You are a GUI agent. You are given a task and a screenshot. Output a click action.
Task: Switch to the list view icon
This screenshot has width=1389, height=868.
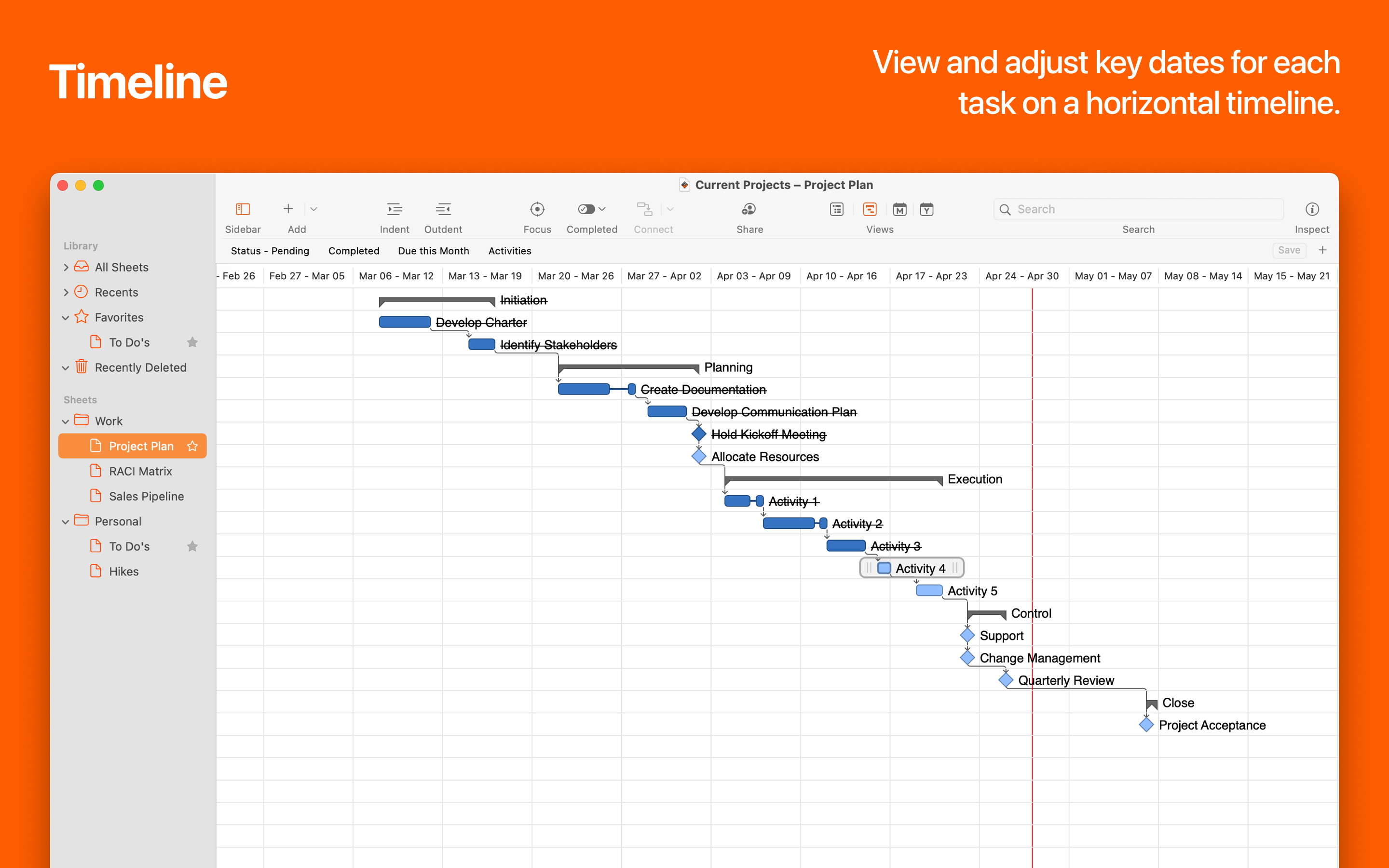836,210
